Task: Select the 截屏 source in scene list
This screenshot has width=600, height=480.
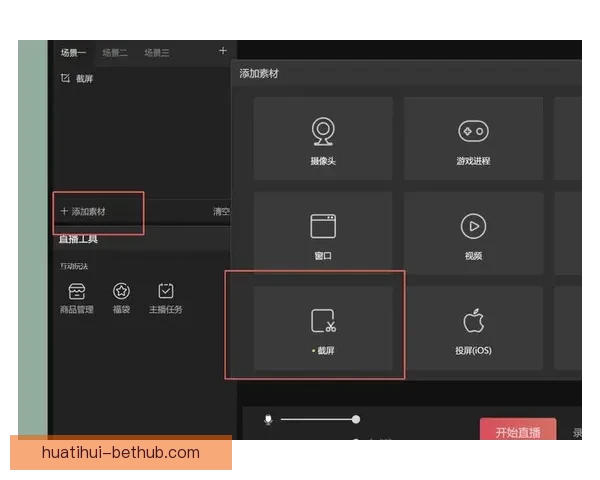Action: (x=77, y=78)
